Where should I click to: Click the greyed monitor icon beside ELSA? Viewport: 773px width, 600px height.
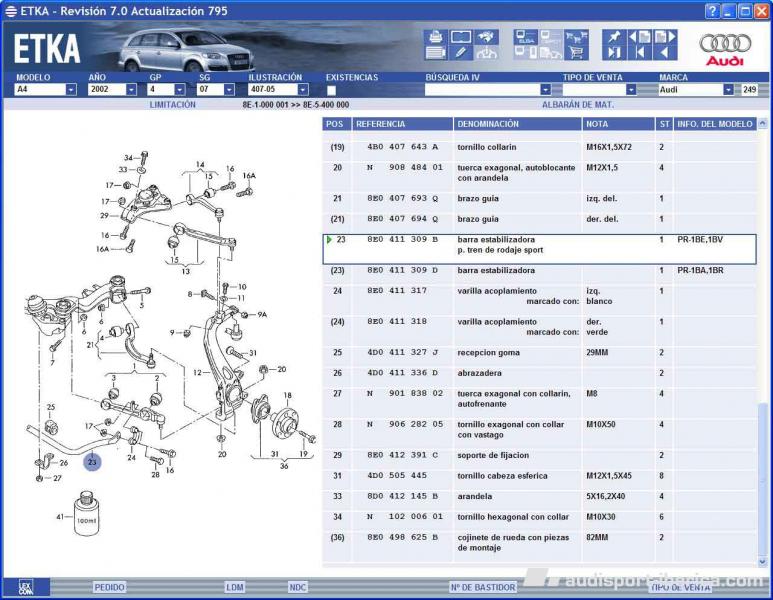click(x=551, y=36)
